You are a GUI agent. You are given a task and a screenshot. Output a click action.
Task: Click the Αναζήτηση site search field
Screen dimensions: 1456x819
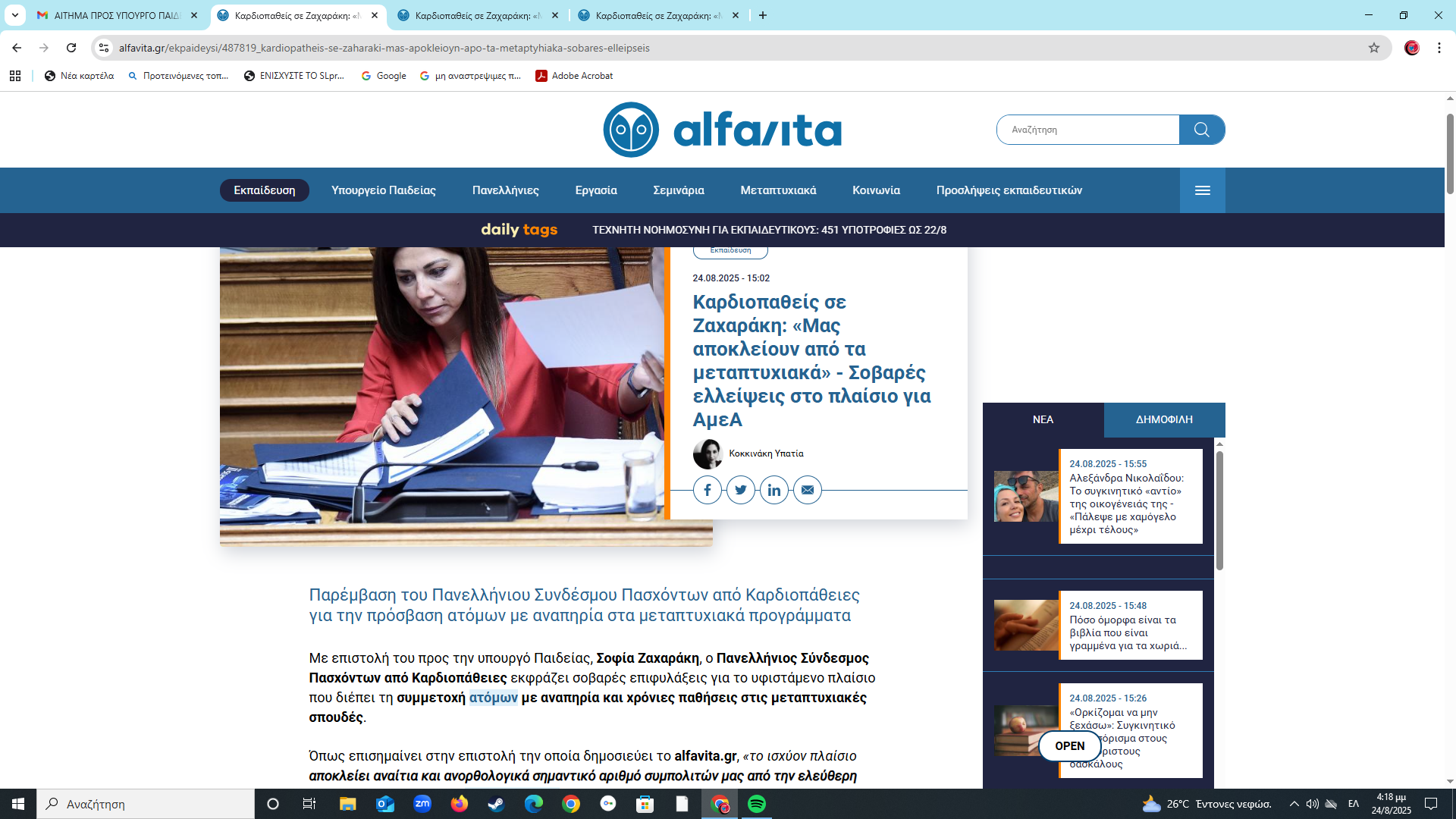pos(1088,130)
